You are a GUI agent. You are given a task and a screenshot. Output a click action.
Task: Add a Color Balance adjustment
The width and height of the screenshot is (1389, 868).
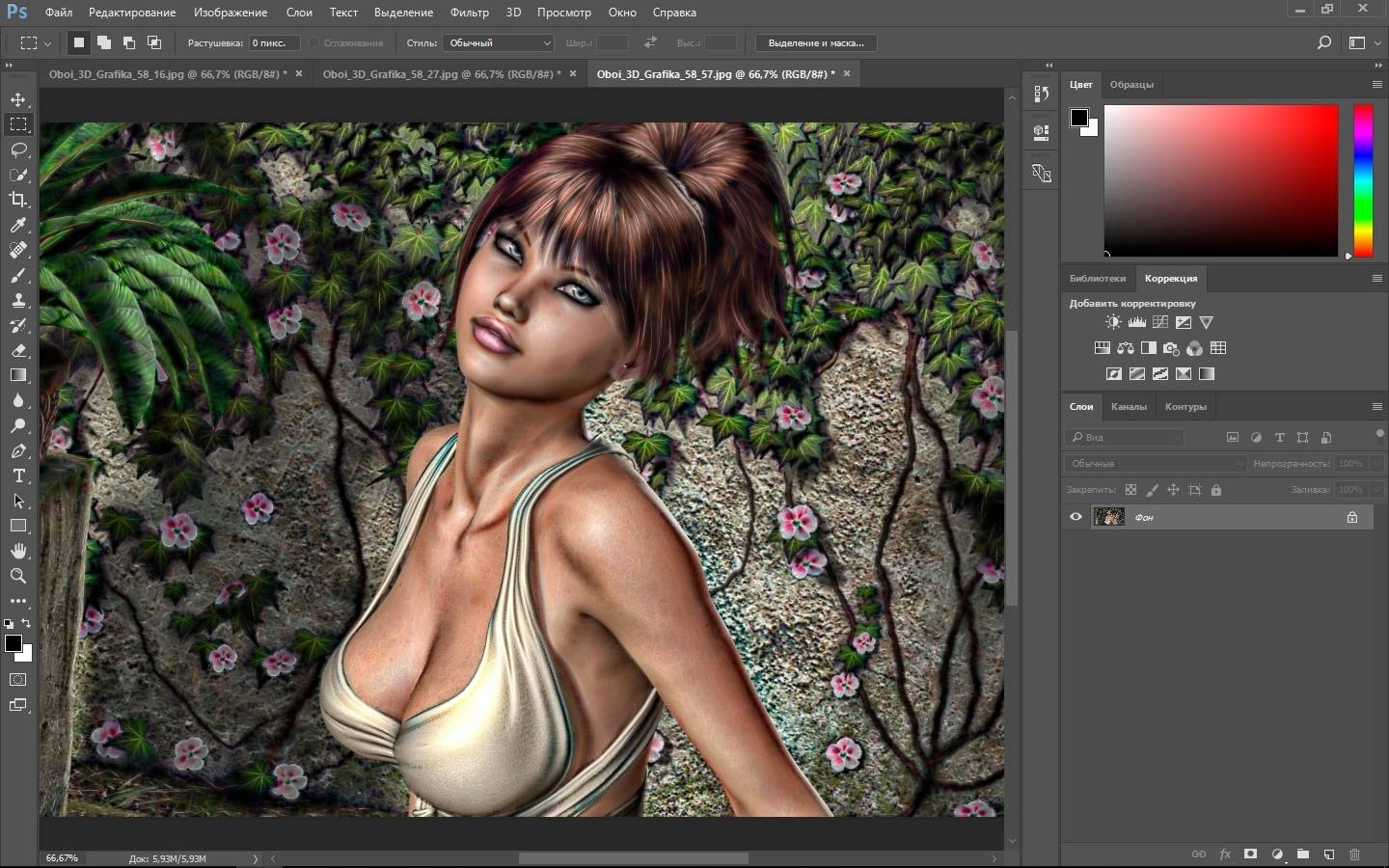pos(1125,348)
